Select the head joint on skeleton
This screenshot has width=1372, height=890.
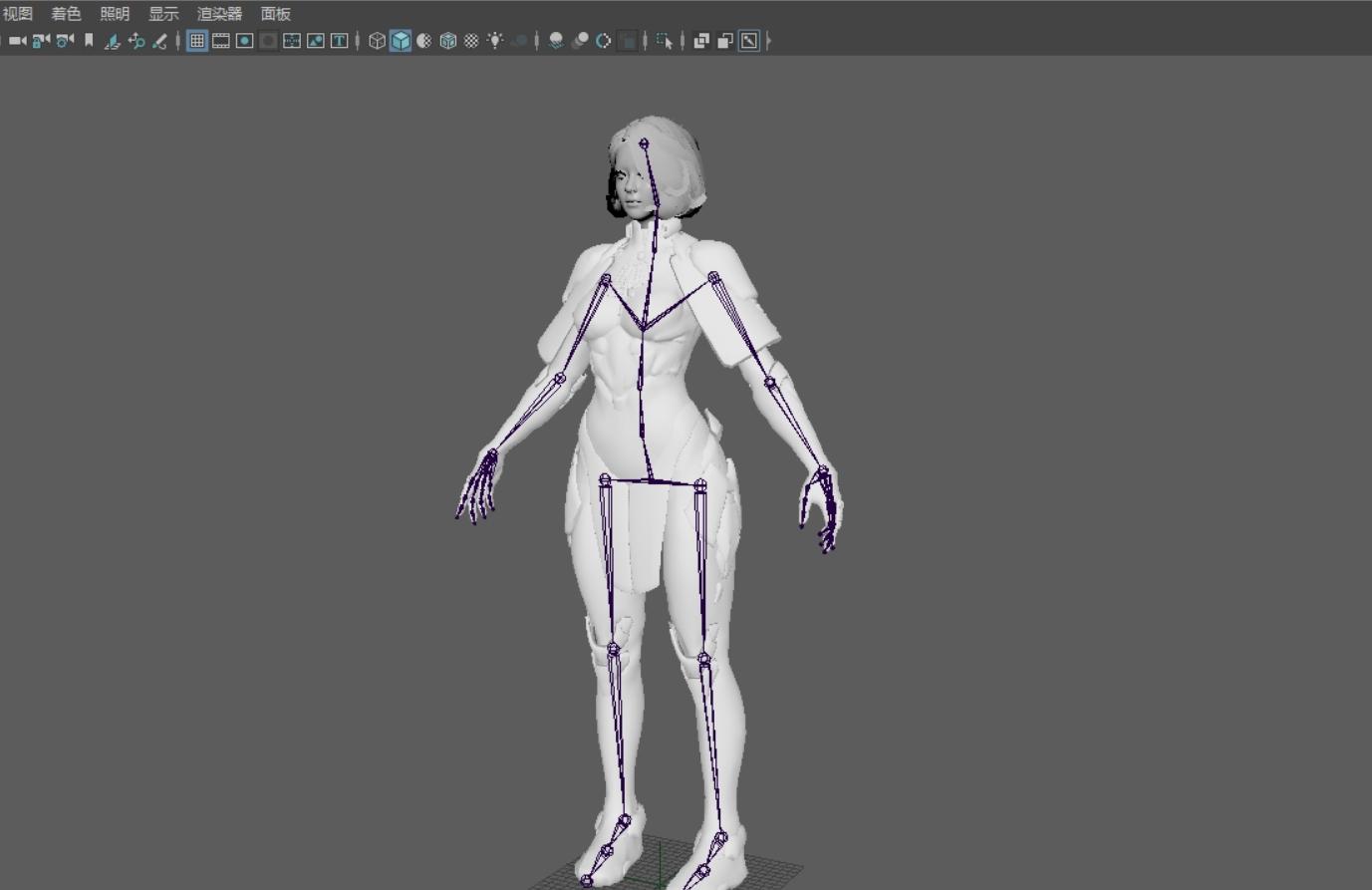coord(645,145)
